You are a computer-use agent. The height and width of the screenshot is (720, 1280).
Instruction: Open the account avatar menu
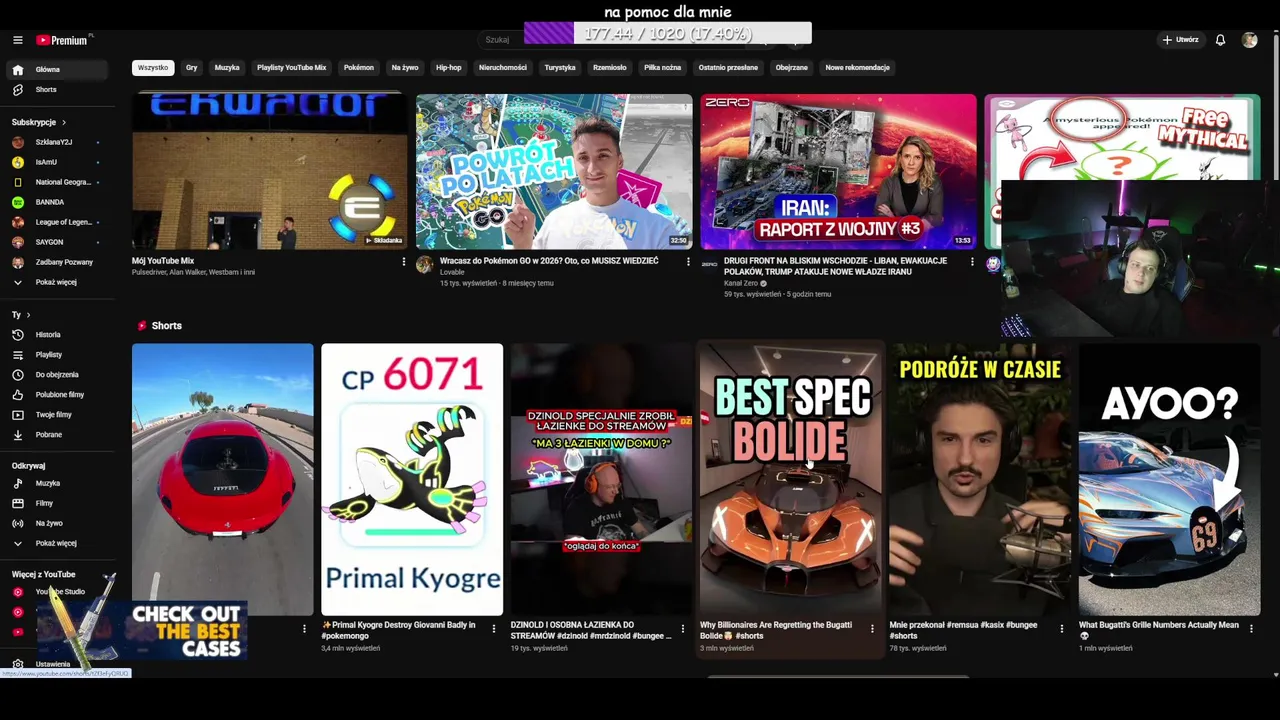point(1249,40)
